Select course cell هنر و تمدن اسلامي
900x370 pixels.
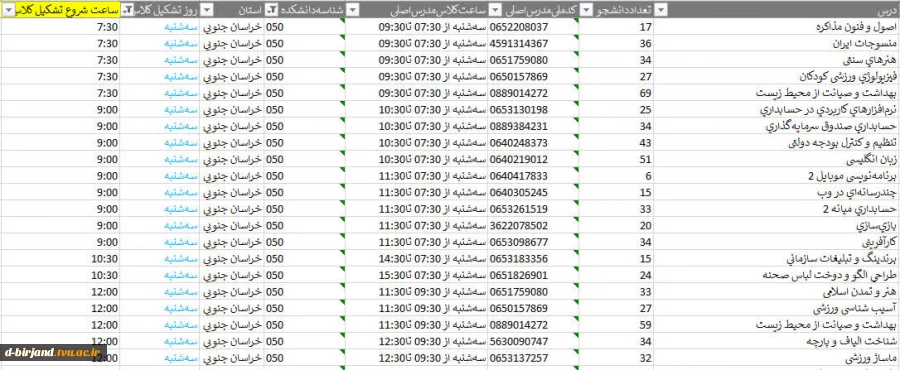[x=777, y=291]
